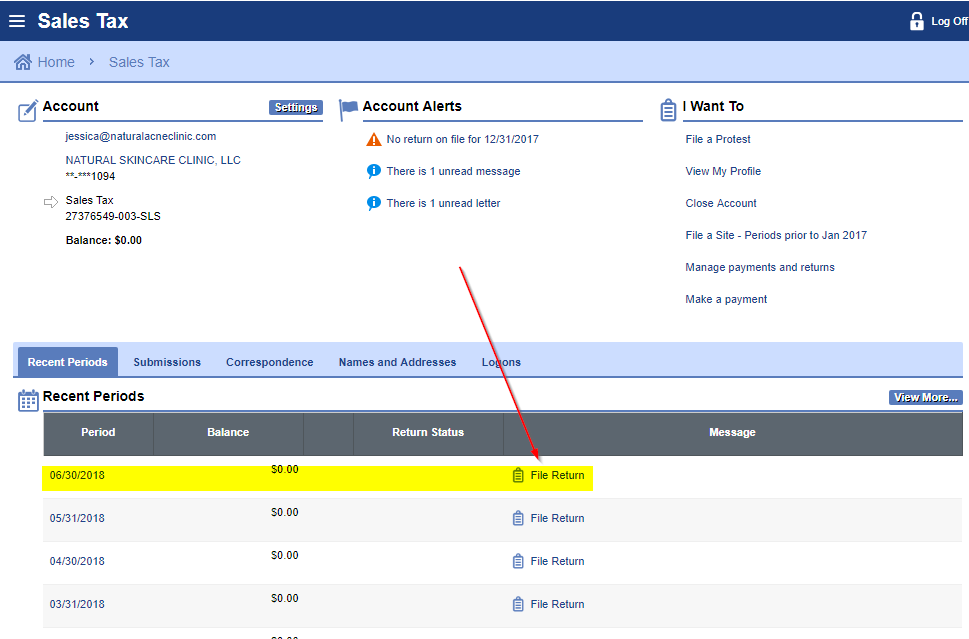Click Manage payments and returns link
The image size is (969, 639).
tap(760, 267)
